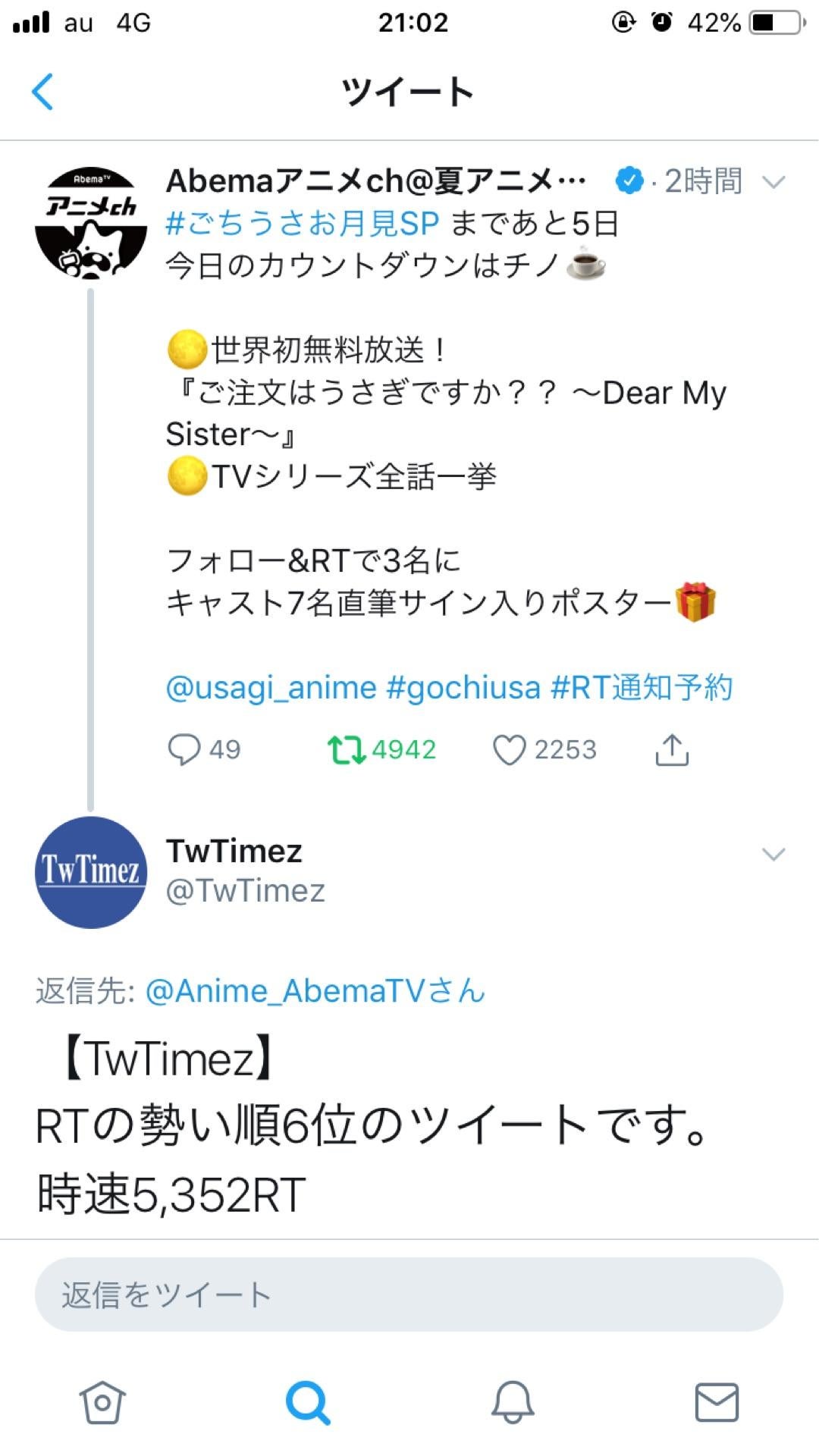Tap the Abema アニメch profile avatar
Image resolution: width=819 pixels, height=1456 pixels.
[x=91, y=224]
